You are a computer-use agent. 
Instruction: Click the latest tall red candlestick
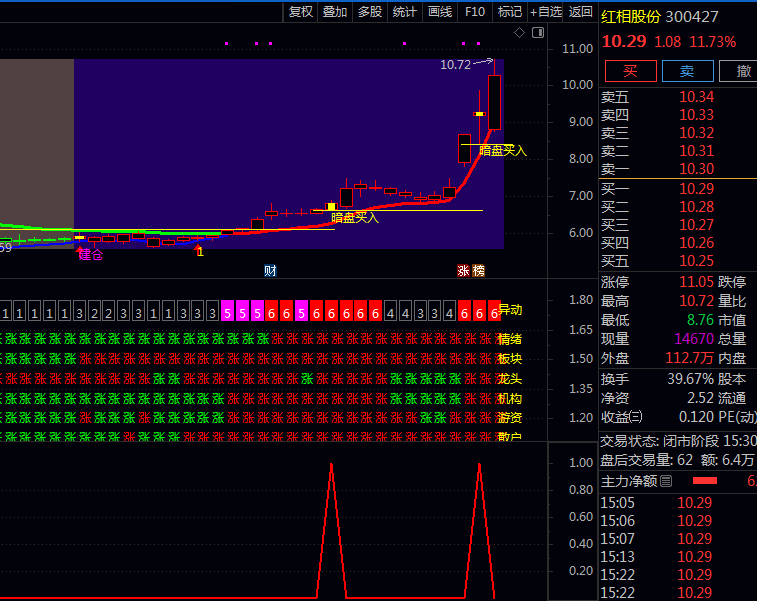pyautogui.click(x=494, y=102)
